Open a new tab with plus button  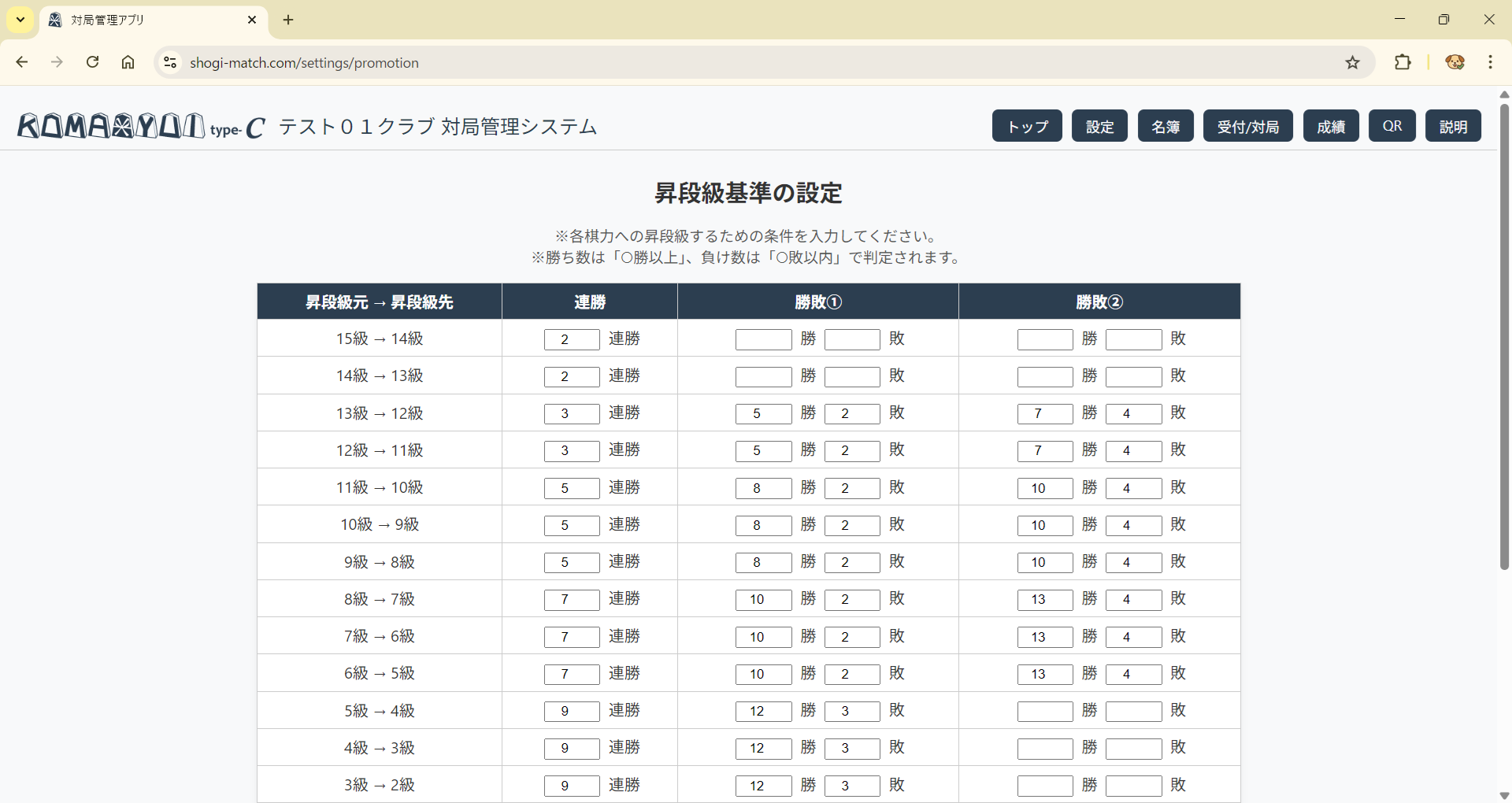pyautogui.click(x=288, y=20)
